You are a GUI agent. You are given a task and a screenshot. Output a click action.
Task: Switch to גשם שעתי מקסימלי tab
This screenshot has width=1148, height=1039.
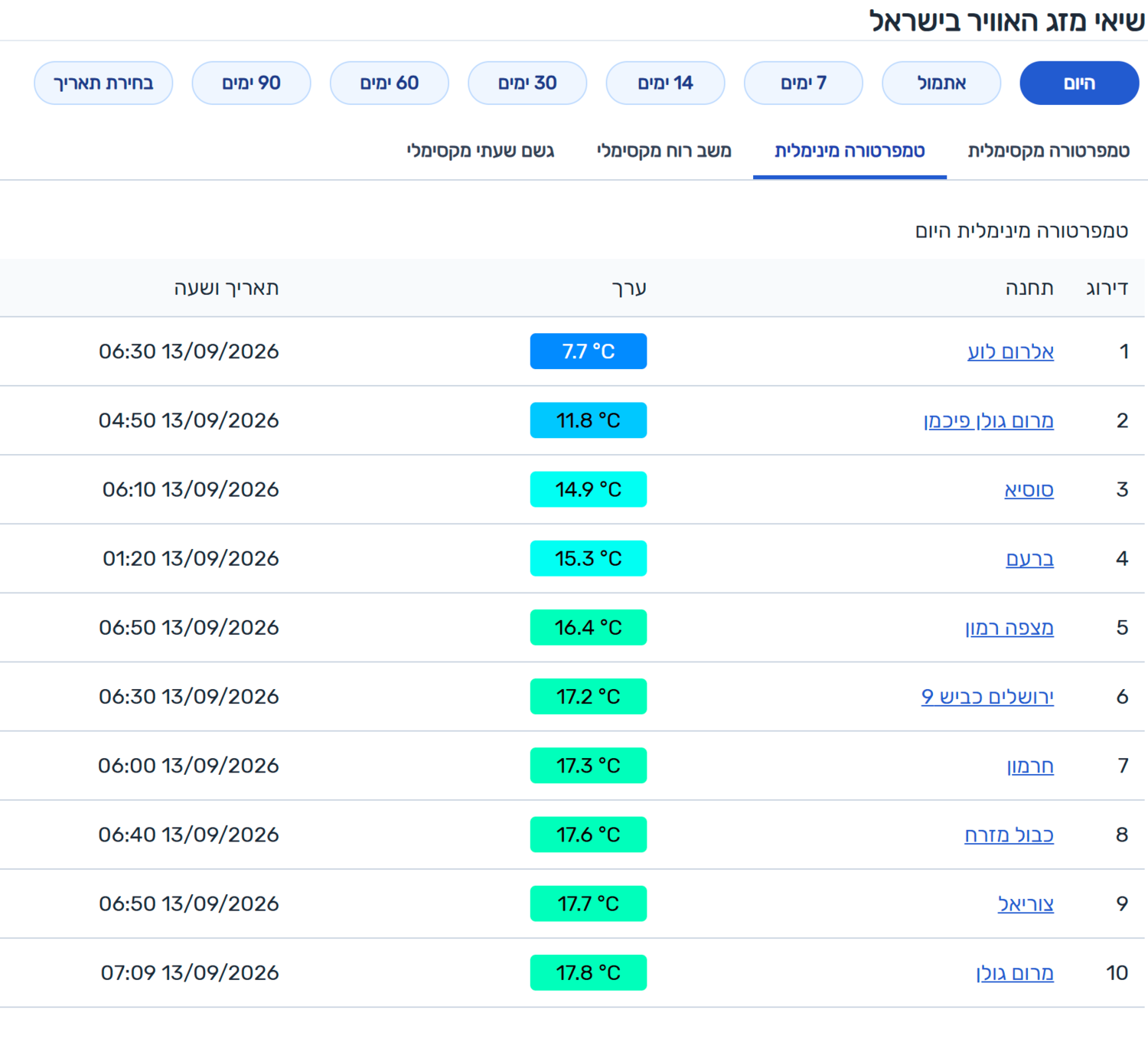[480, 151]
